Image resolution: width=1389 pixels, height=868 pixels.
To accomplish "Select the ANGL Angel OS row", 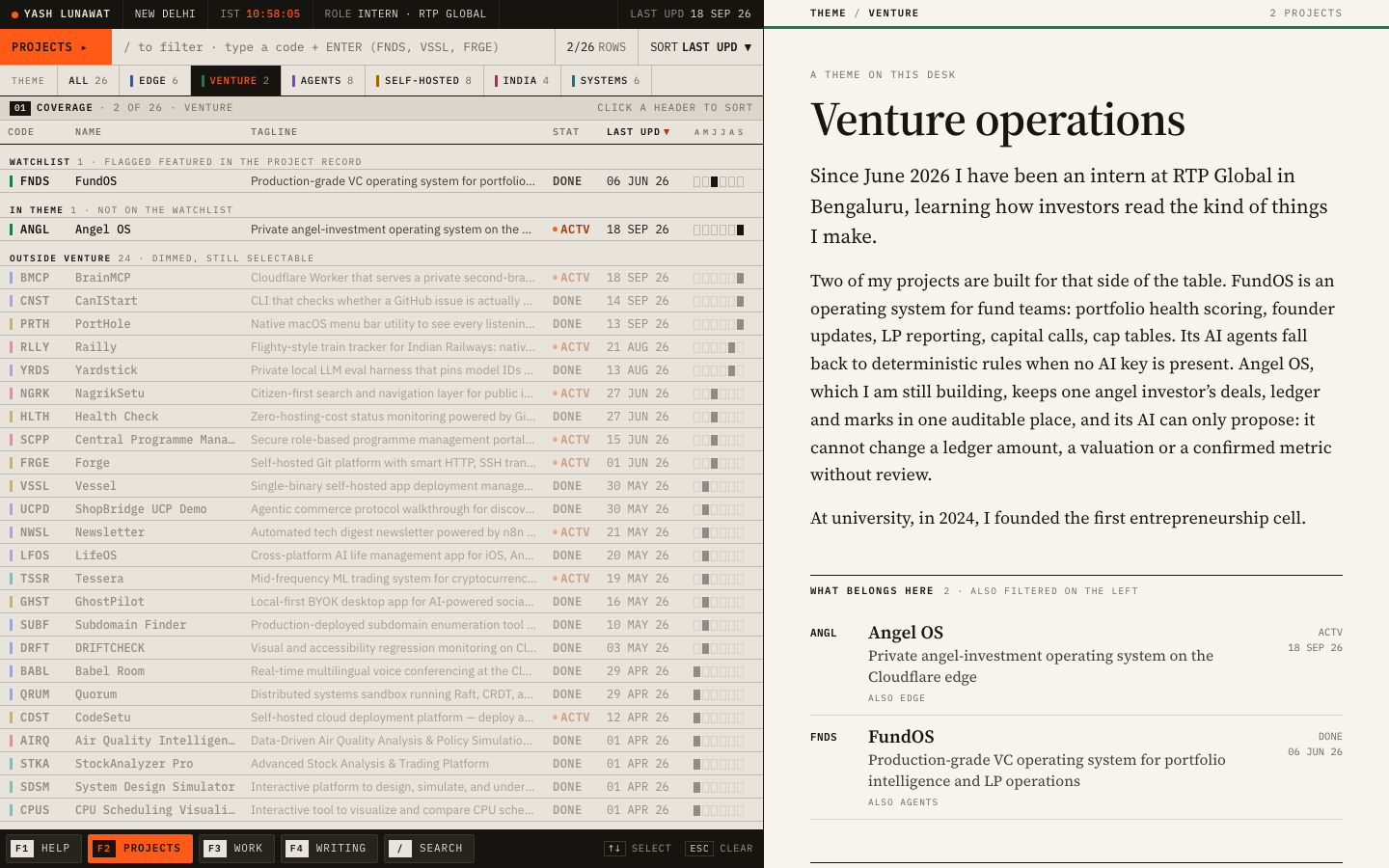I will tap(381, 230).
